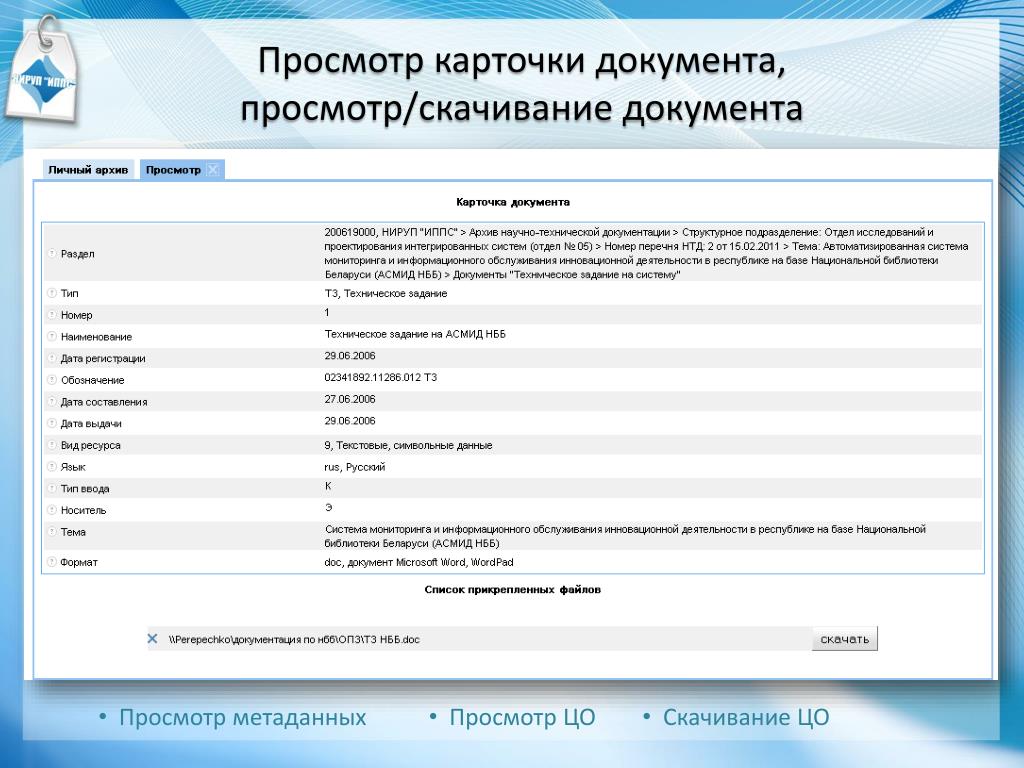Screen dimensions: 1024x768
Task: Click the compilation date 27.06.2006
Action: pos(350,399)
